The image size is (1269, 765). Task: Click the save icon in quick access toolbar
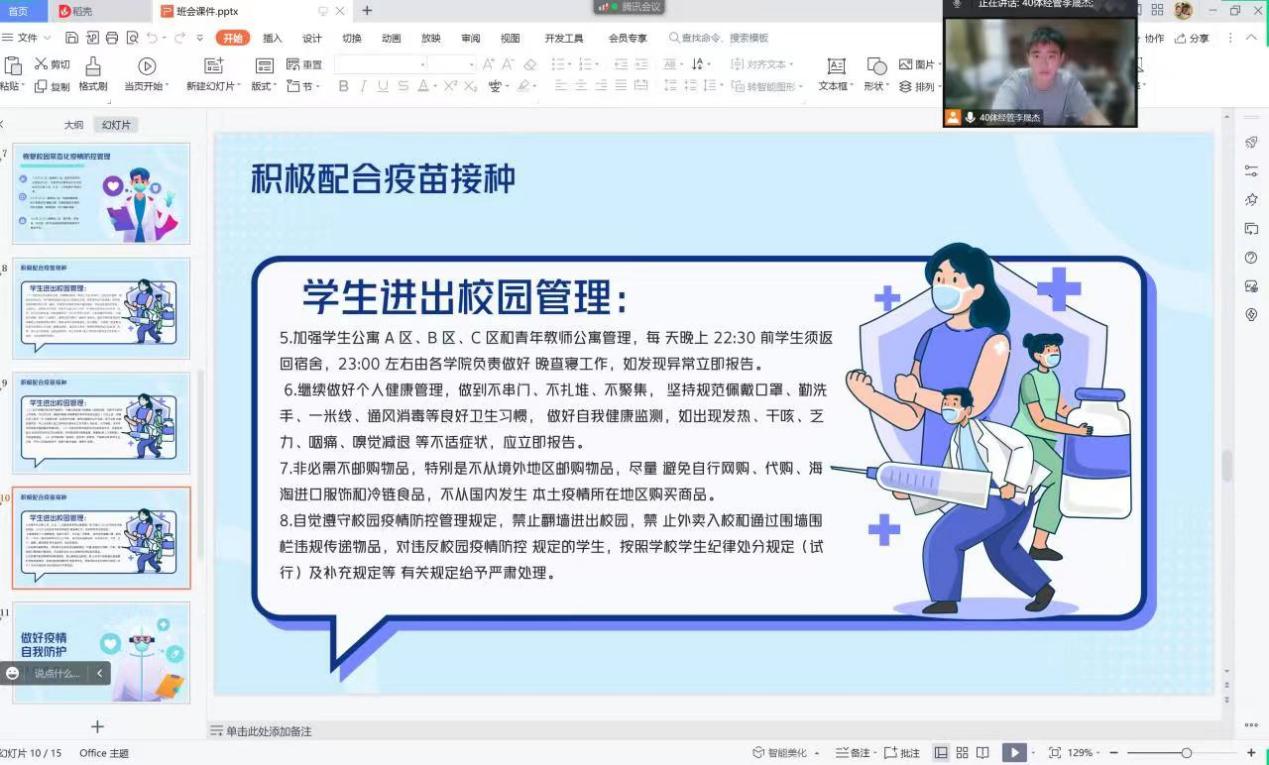(x=72, y=38)
